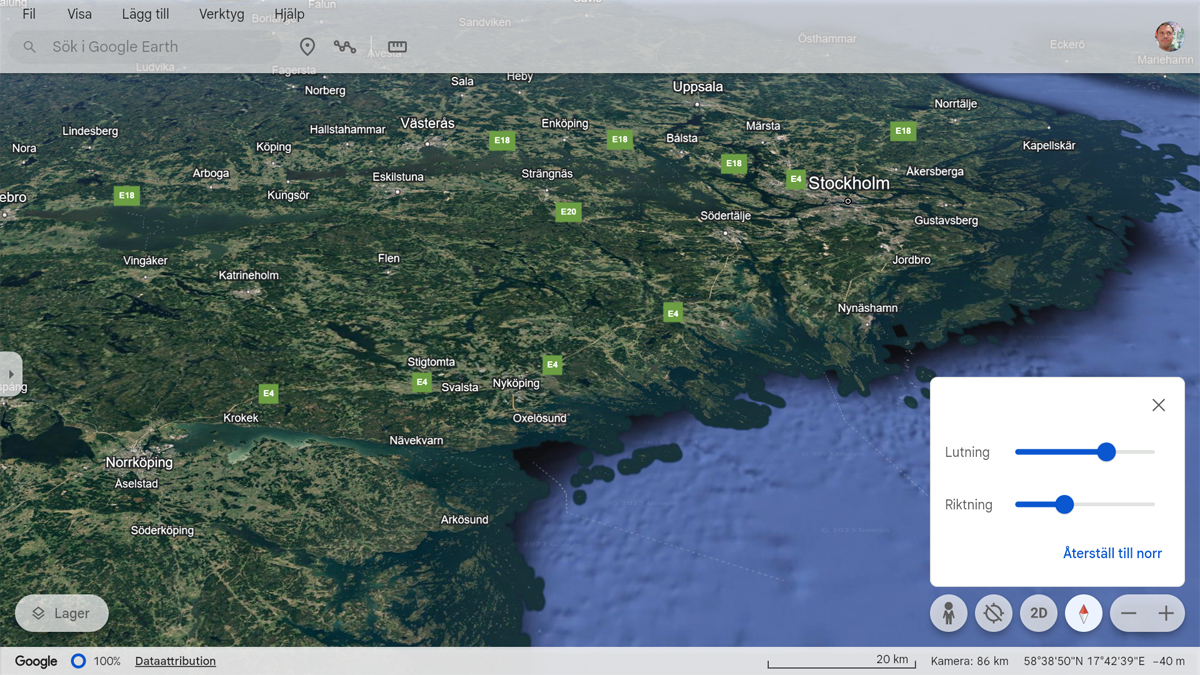This screenshot has width=1200, height=675.
Task: Adjust the Lutning slider handle
Action: [1106, 452]
